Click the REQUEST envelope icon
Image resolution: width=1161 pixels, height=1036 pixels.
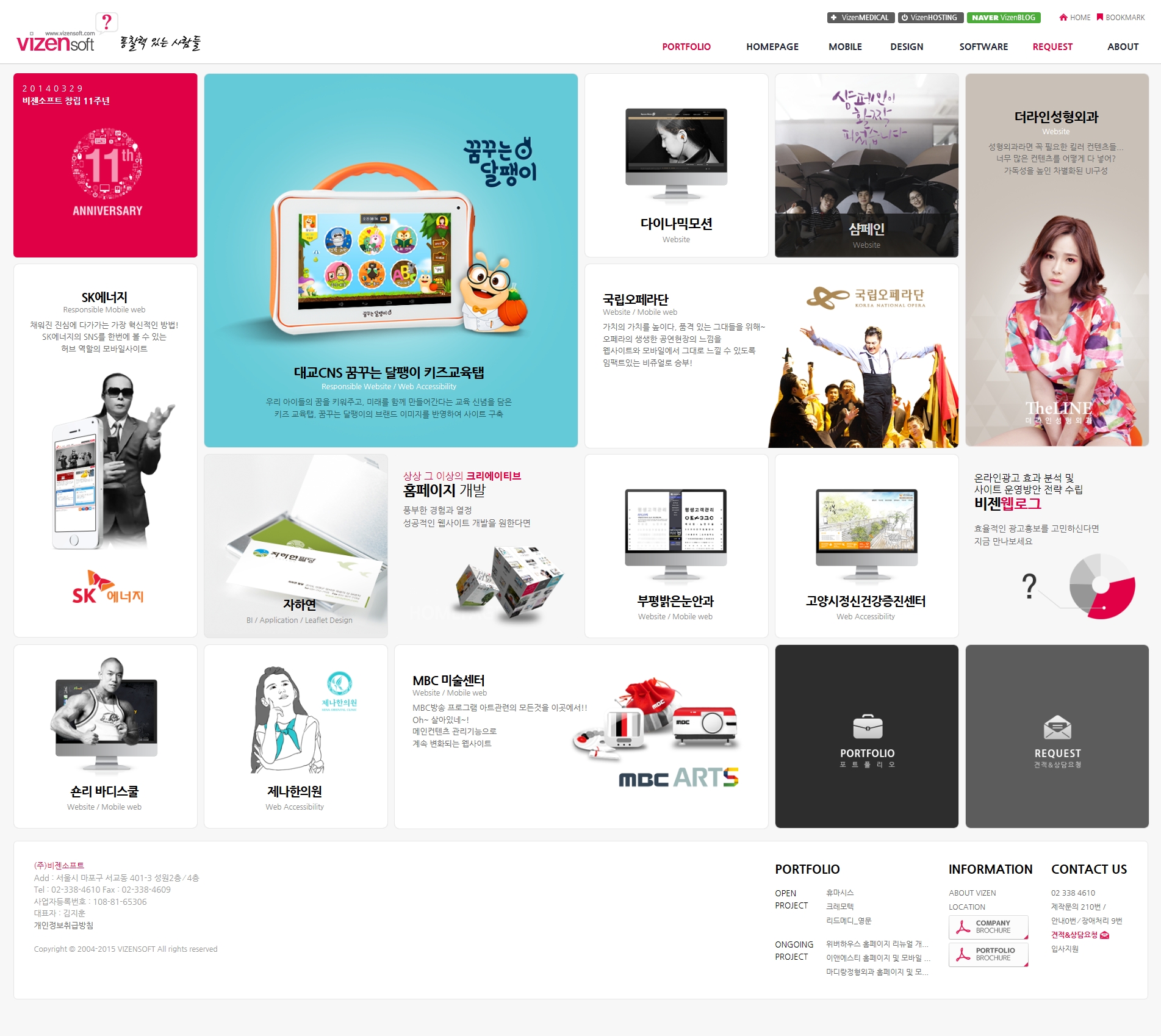coord(1057,727)
